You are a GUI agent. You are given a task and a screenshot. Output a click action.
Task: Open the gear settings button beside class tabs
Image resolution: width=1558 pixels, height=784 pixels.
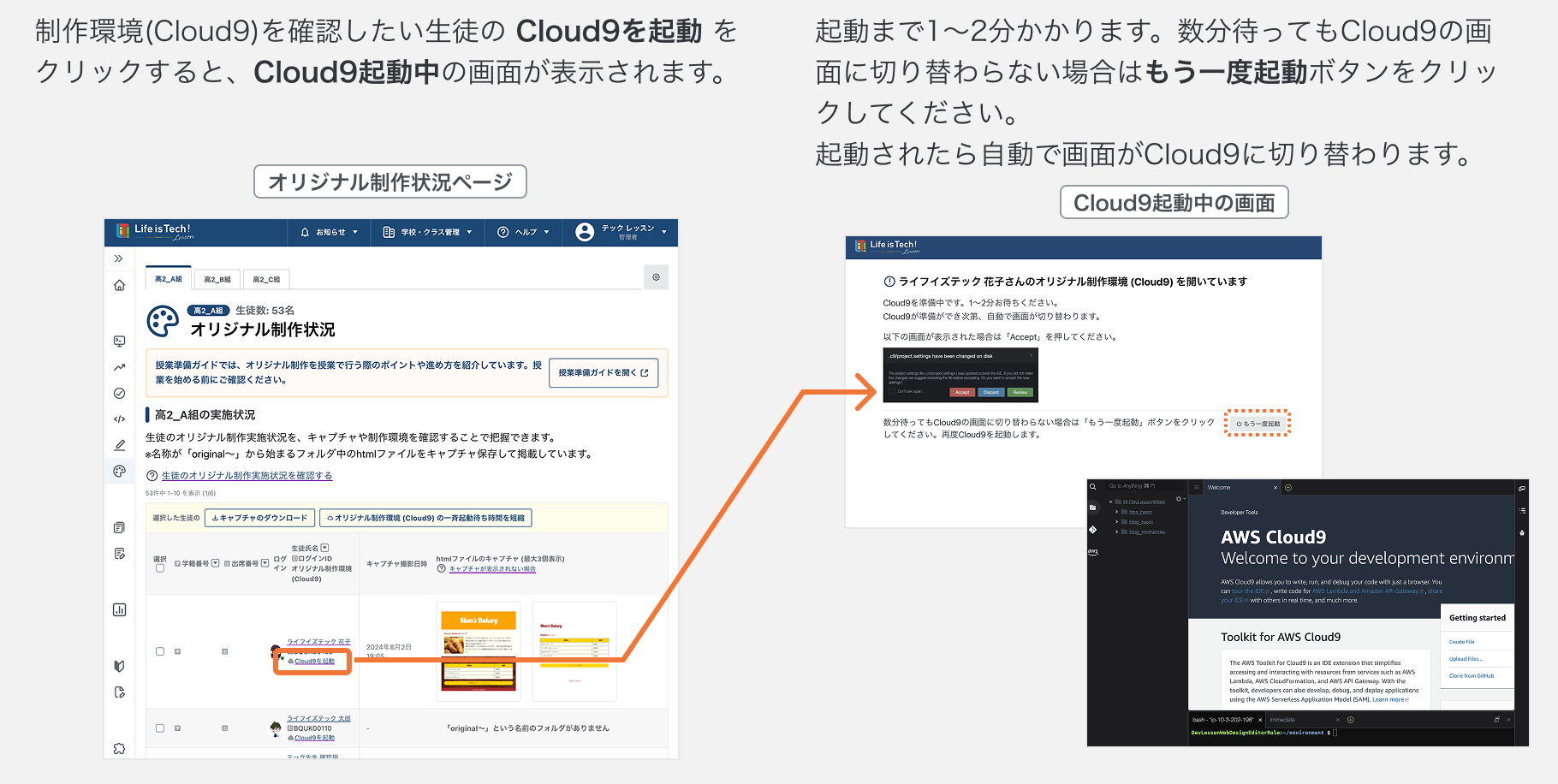click(656, 277)
